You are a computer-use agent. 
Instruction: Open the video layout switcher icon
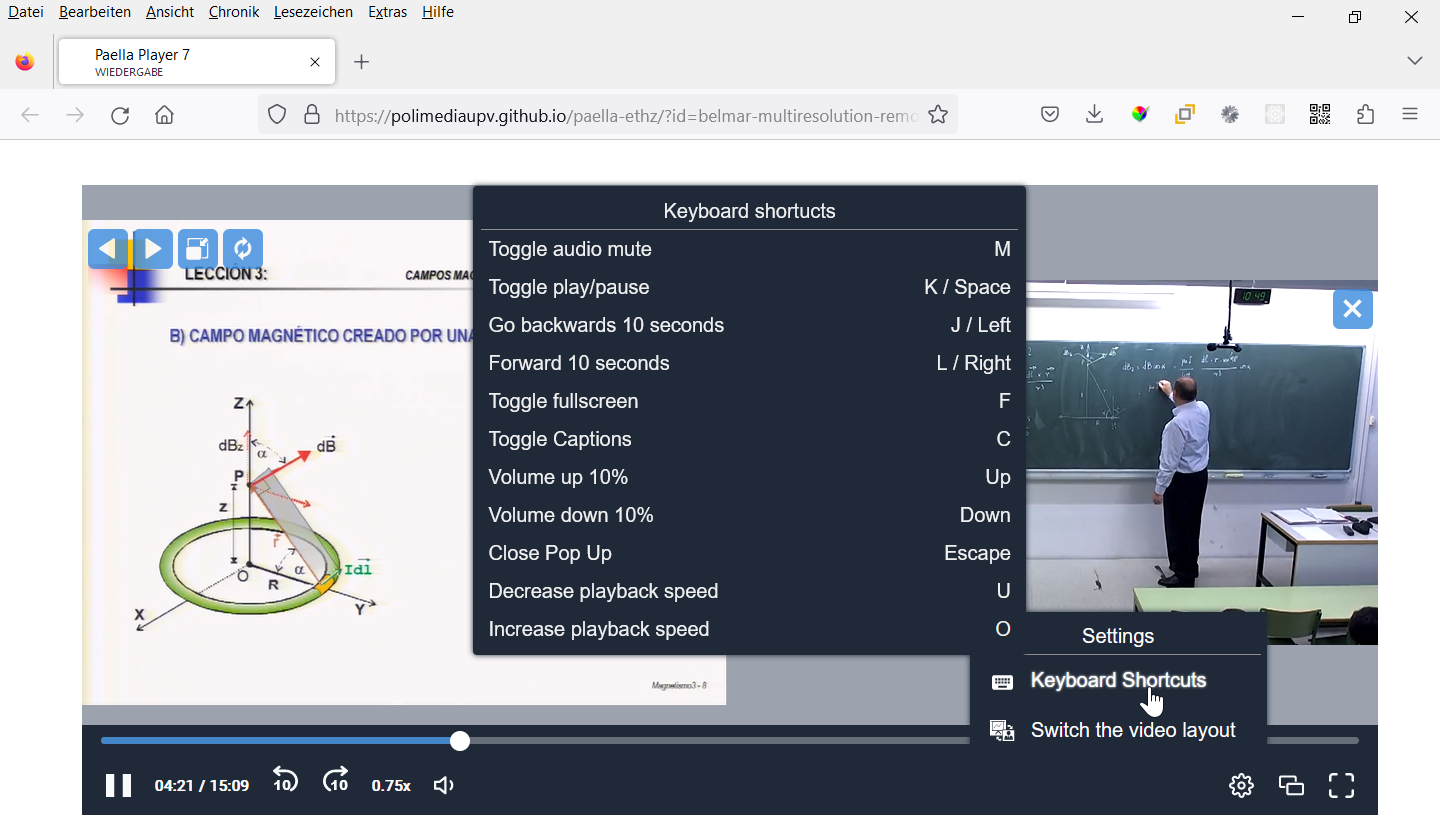(x=1291, y=785)
